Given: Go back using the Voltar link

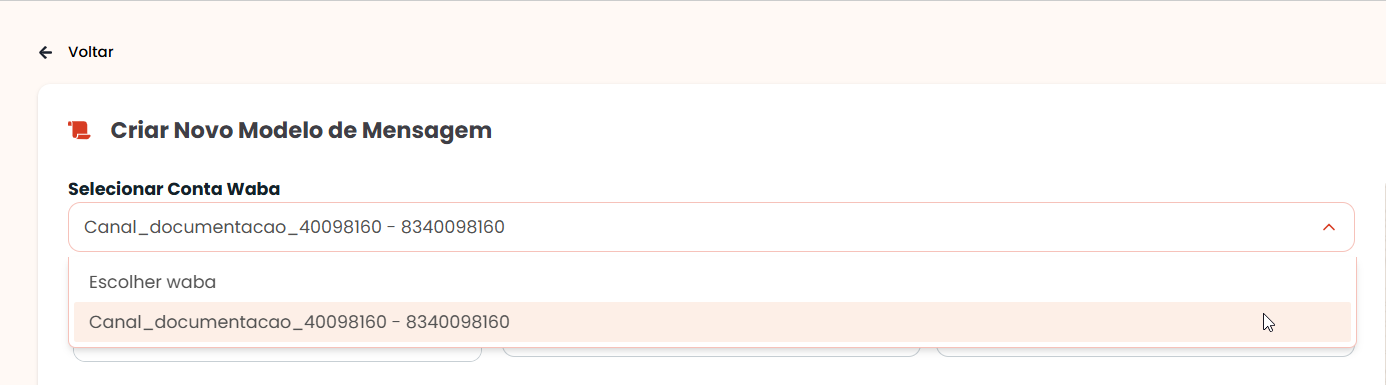Looking at the screenshot, I should coord(76,52).
